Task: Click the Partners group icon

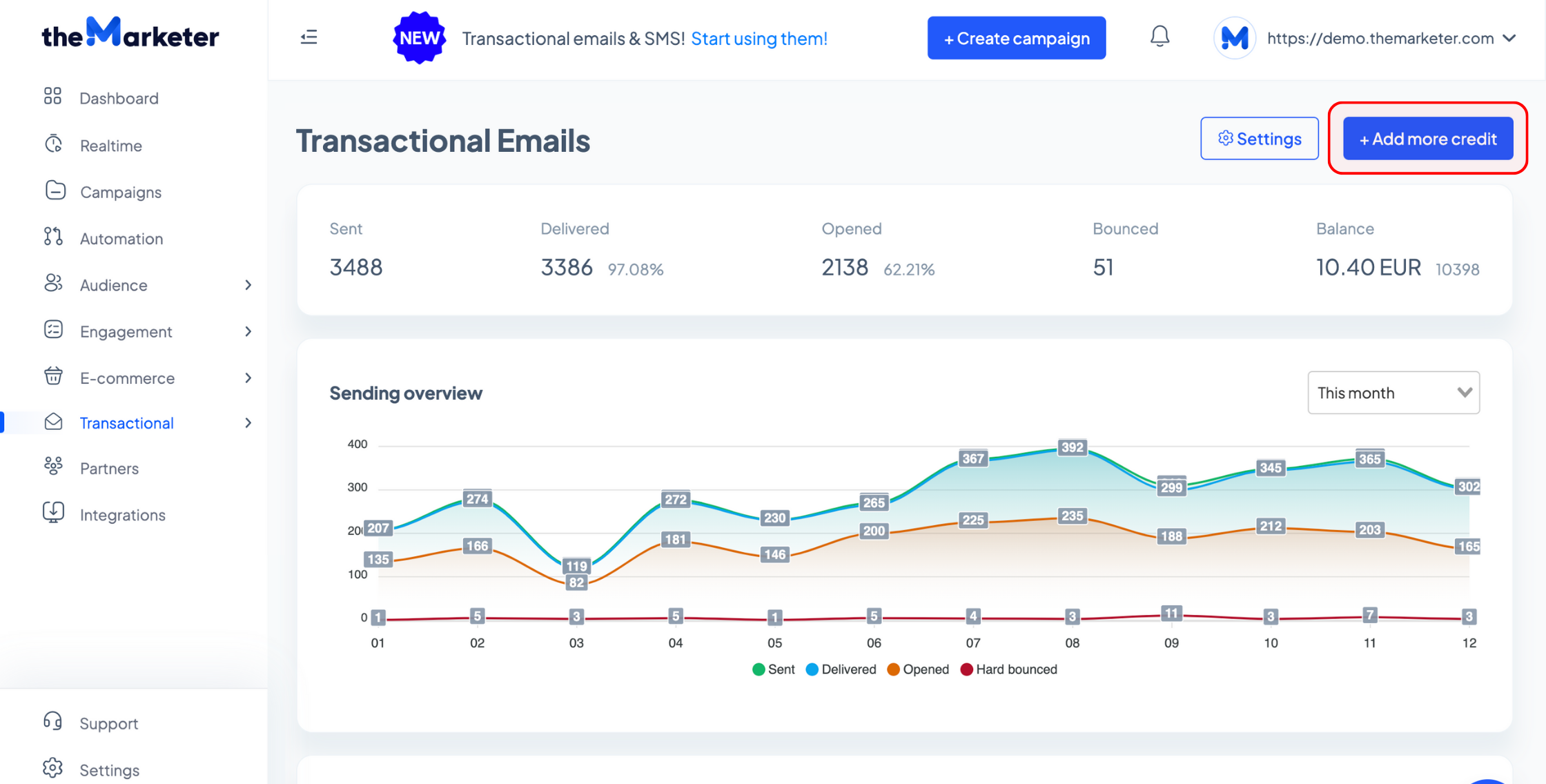Action: [x=53, y=467]
